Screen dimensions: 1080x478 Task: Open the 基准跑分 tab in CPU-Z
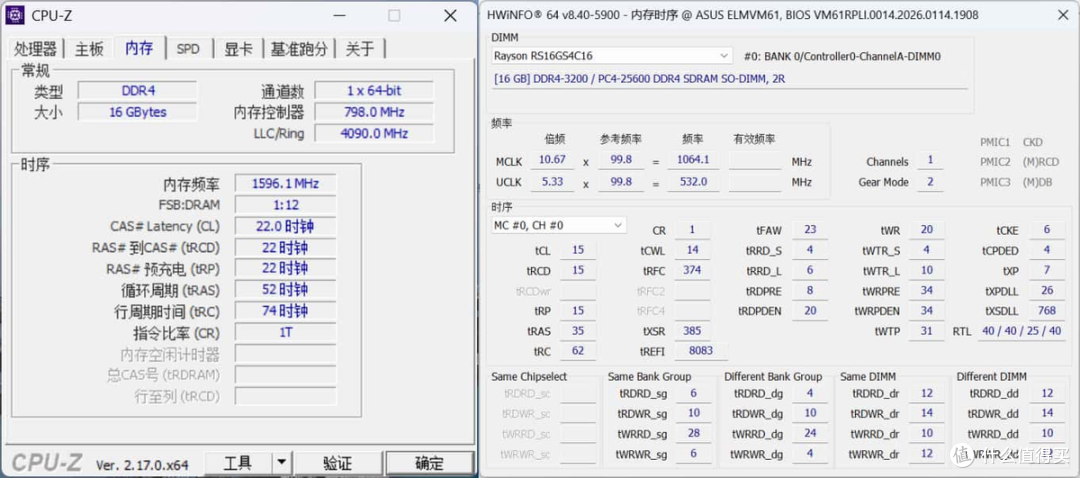tap(299, 49)
